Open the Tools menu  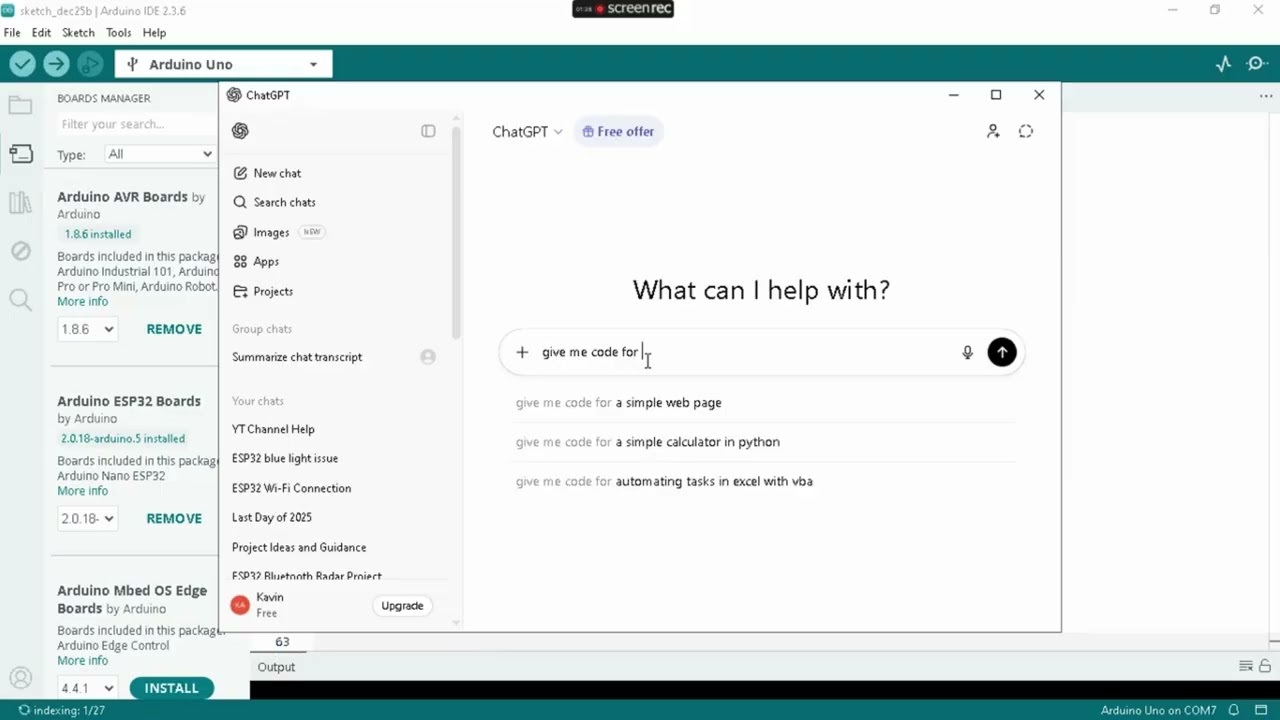(x=118, y=33)
